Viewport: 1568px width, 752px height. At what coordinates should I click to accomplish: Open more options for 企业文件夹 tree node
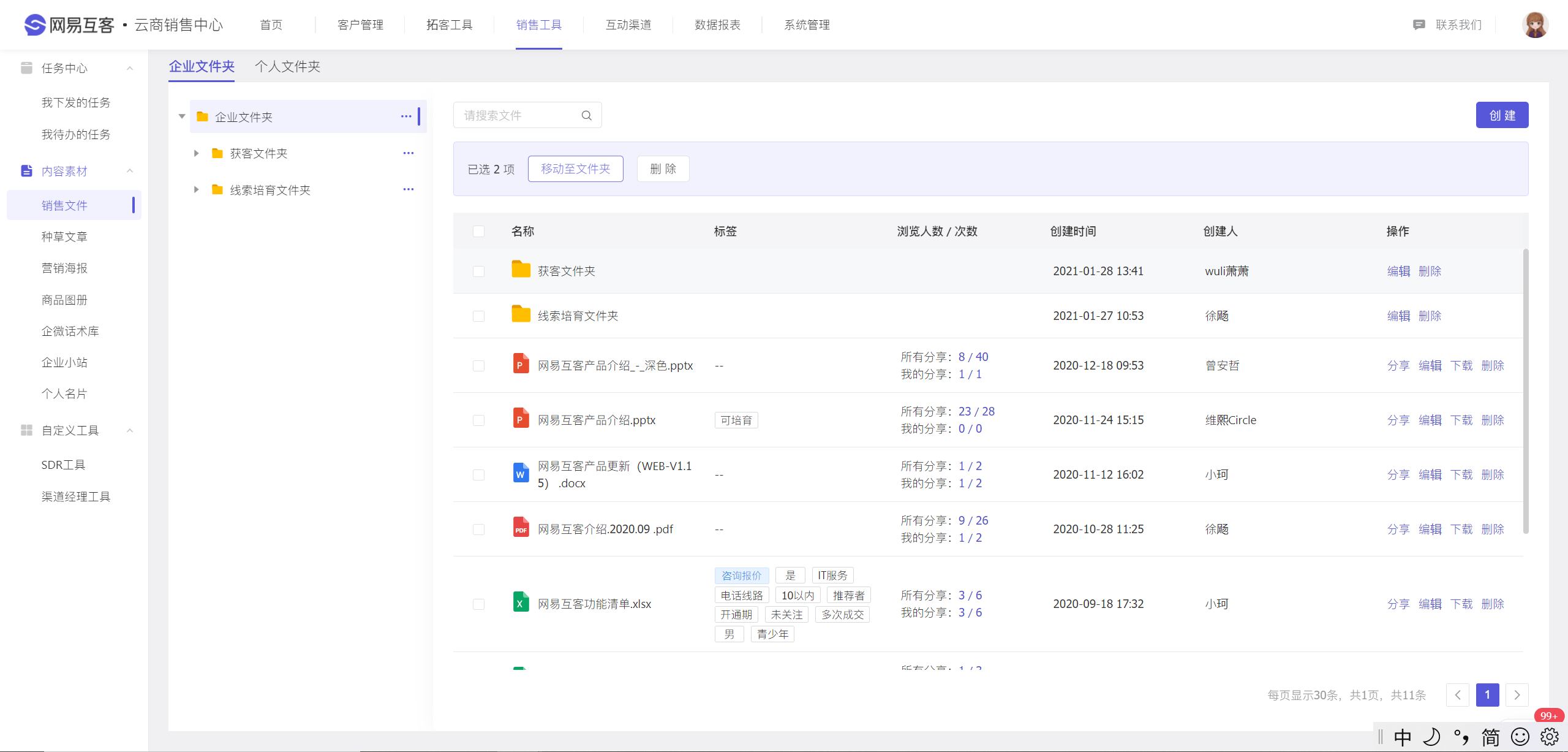[406, 116]
